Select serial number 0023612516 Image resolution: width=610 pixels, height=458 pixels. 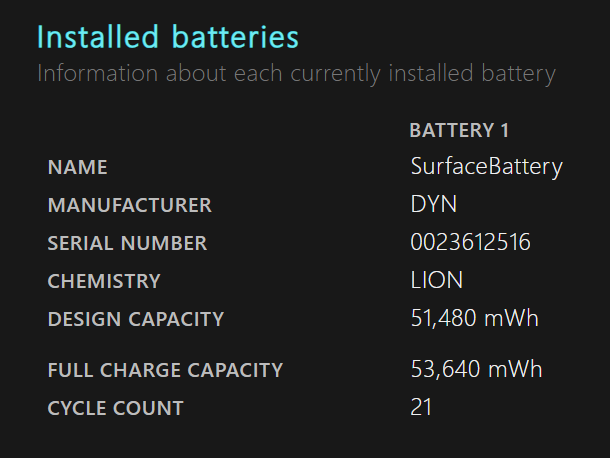click(470, 242)
